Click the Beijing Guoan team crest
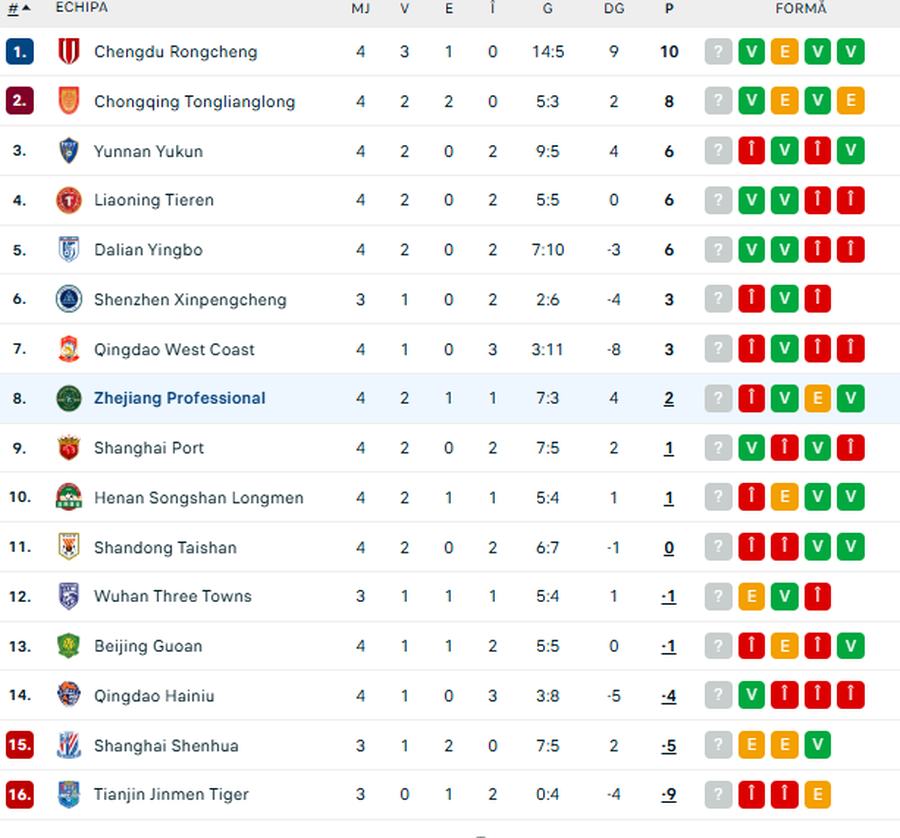This screenshot has width=900, height=838. point(68,646)
